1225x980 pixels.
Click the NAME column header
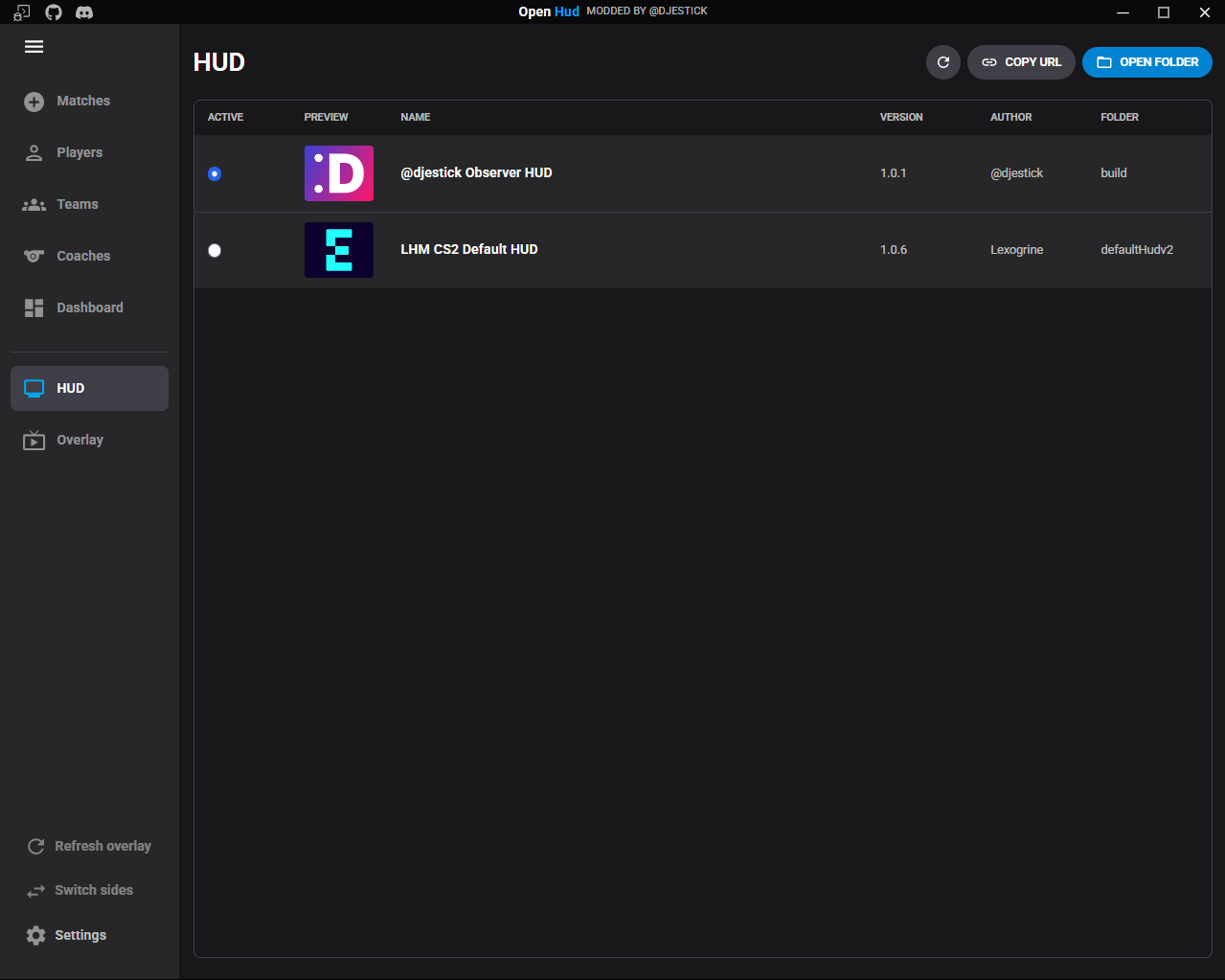tap(416, 117)
